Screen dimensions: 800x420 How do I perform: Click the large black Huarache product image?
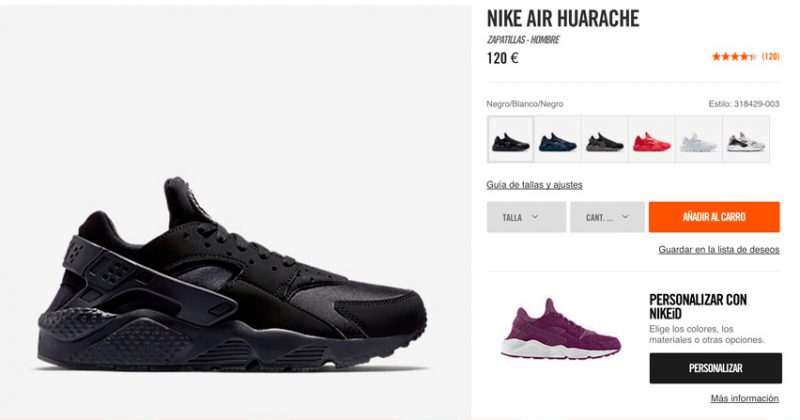tap(232, 274)
